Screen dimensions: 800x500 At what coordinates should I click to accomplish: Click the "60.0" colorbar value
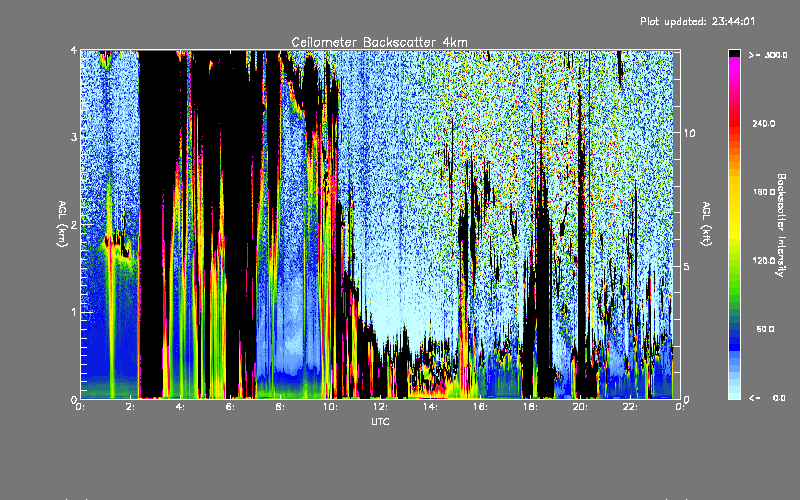(x=765, y=329)
